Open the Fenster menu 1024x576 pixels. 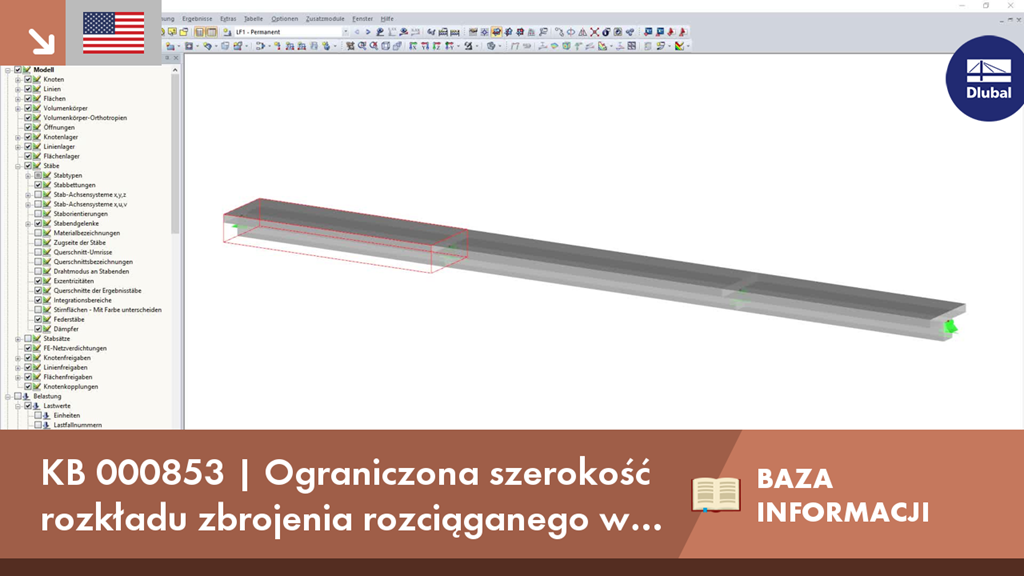coord(362,19)
